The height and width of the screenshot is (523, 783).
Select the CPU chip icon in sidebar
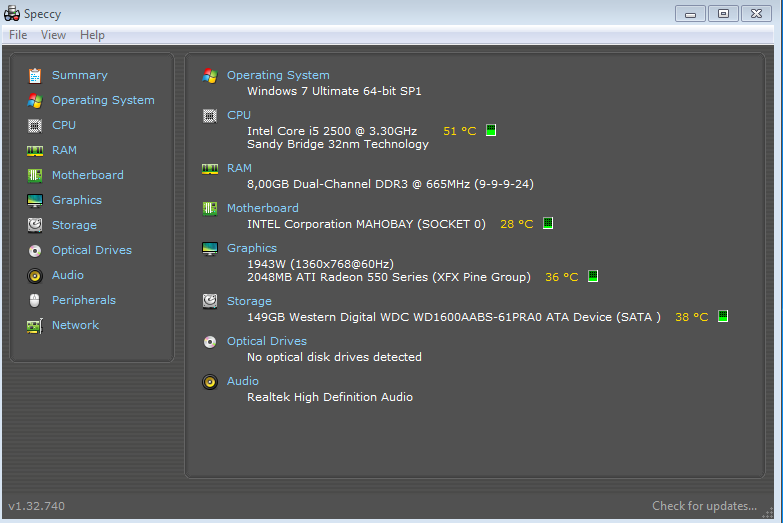tap(35, 125)
